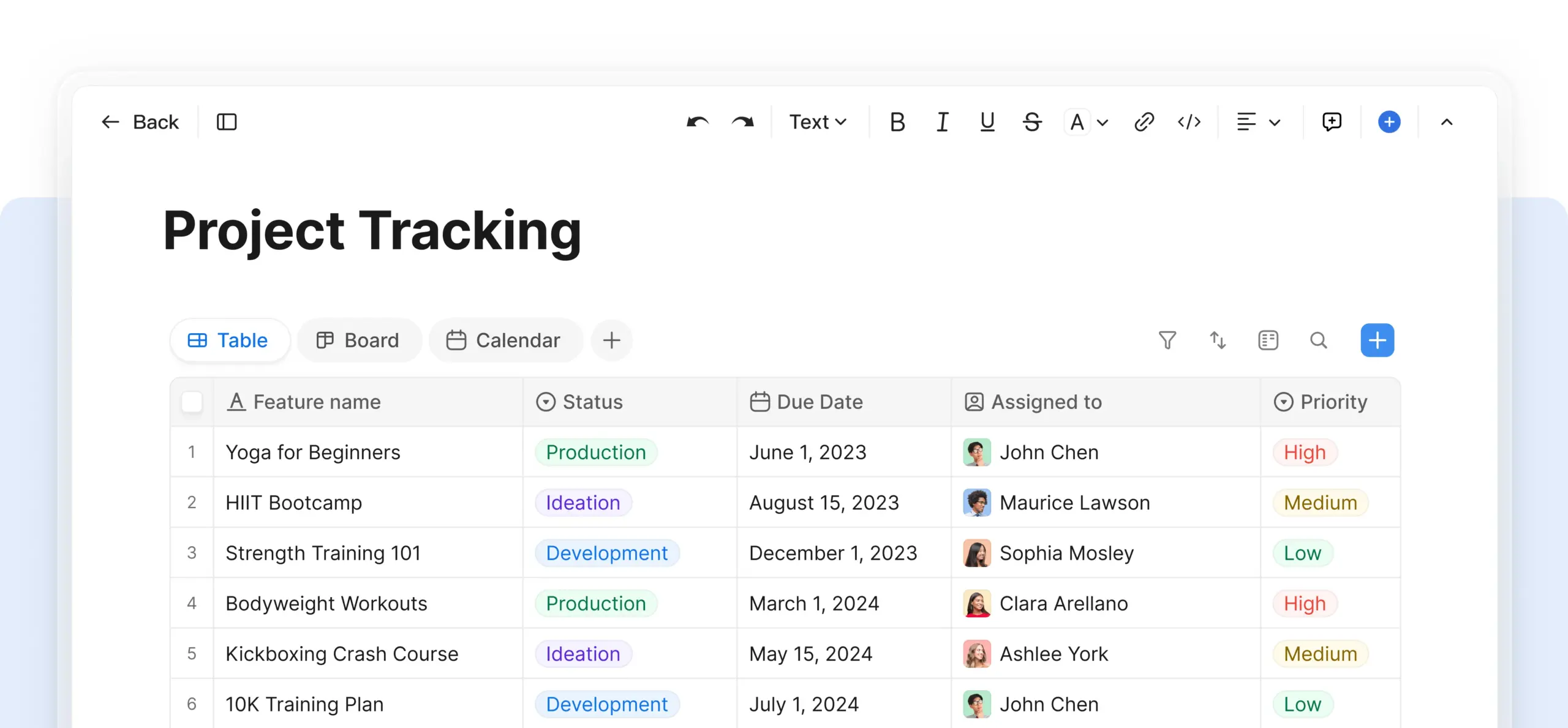Add a comment using the comment icon
Viewport: 1568px width, 728px height.
coord(1332,122)
